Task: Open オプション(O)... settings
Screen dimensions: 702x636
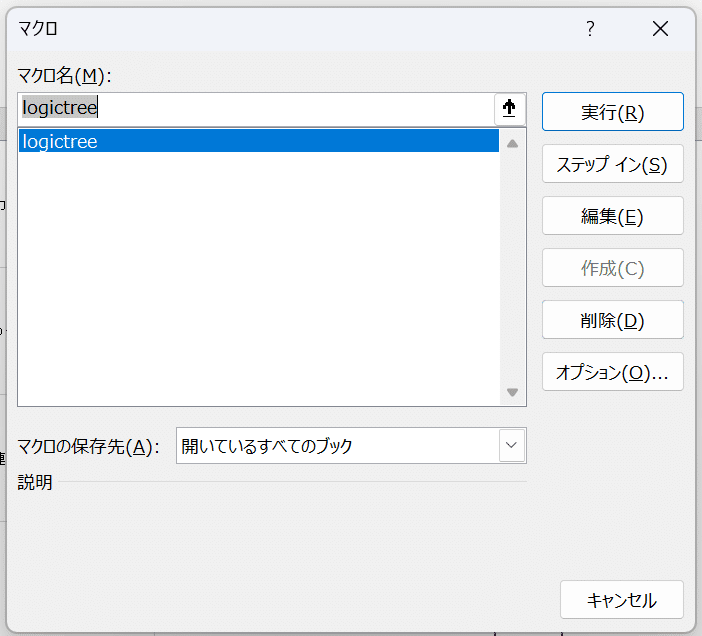Action: pos(612,371)
